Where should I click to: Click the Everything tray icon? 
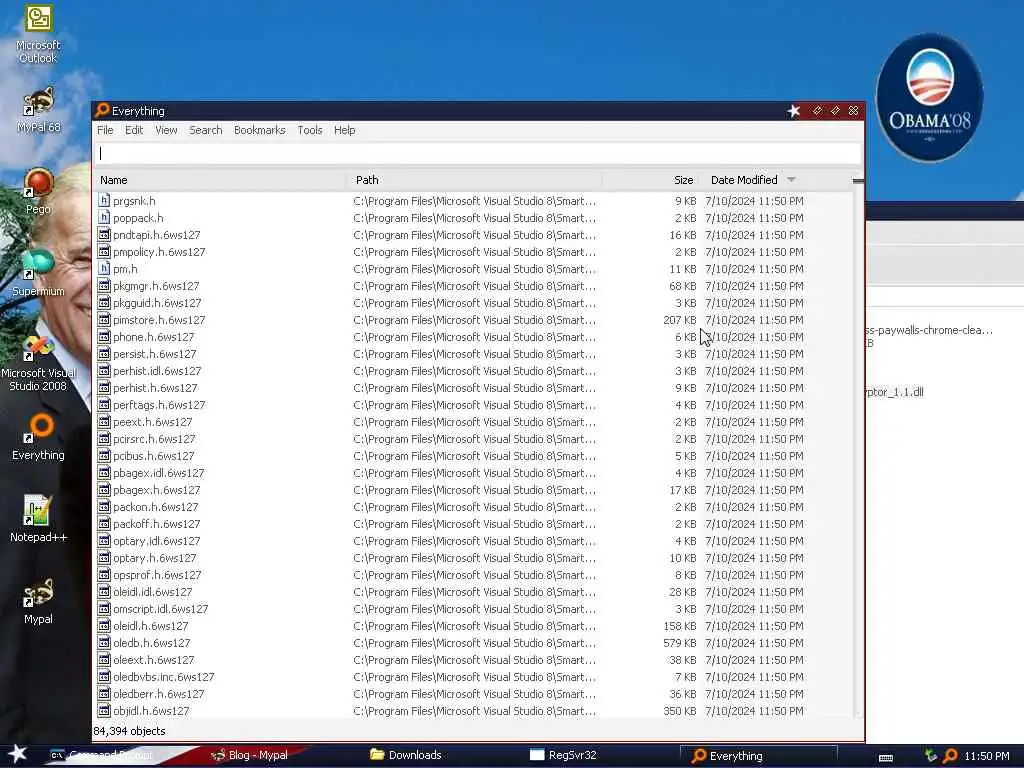tap(950, 756)
